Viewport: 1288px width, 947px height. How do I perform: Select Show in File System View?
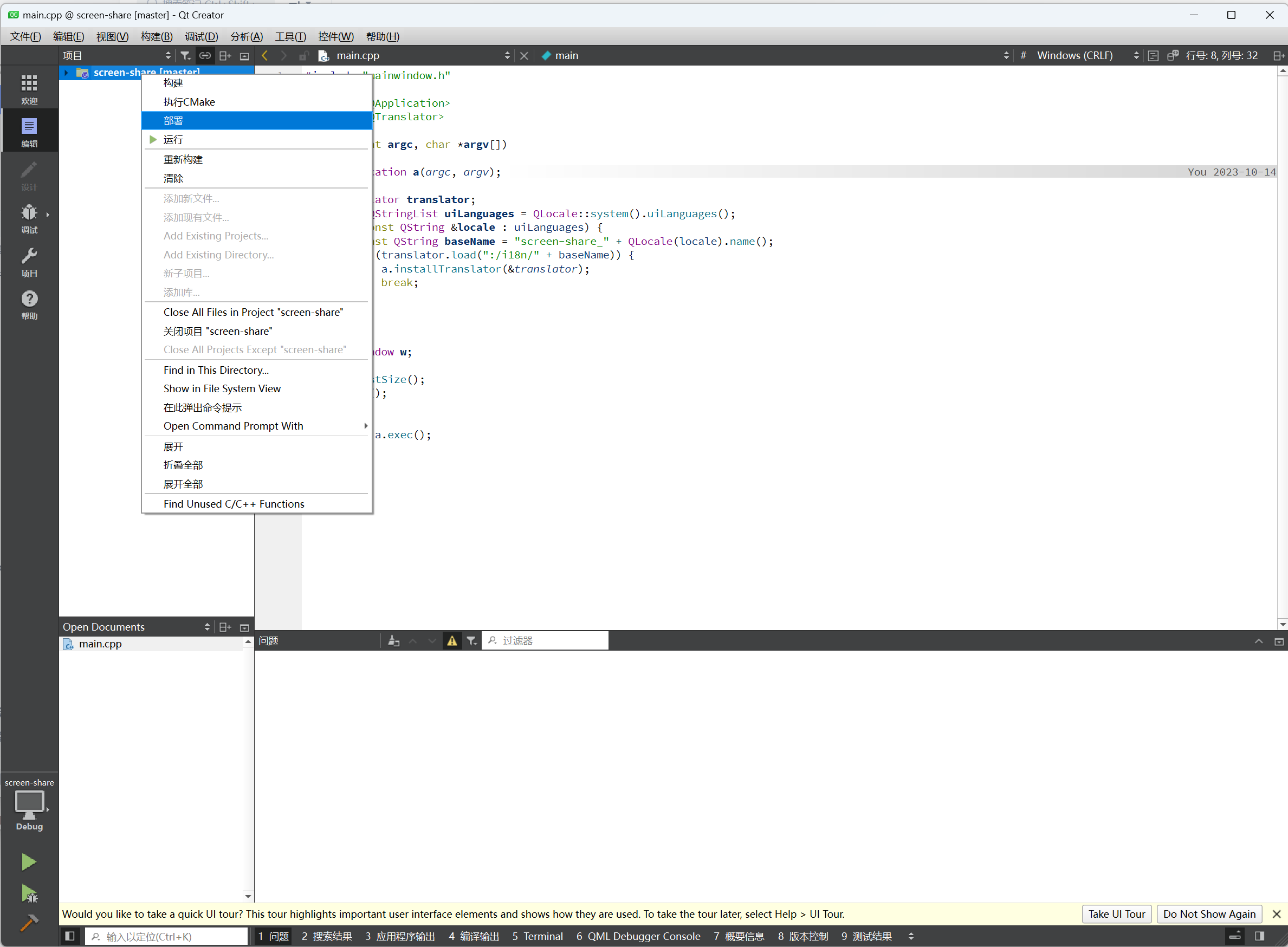(257, 388)
